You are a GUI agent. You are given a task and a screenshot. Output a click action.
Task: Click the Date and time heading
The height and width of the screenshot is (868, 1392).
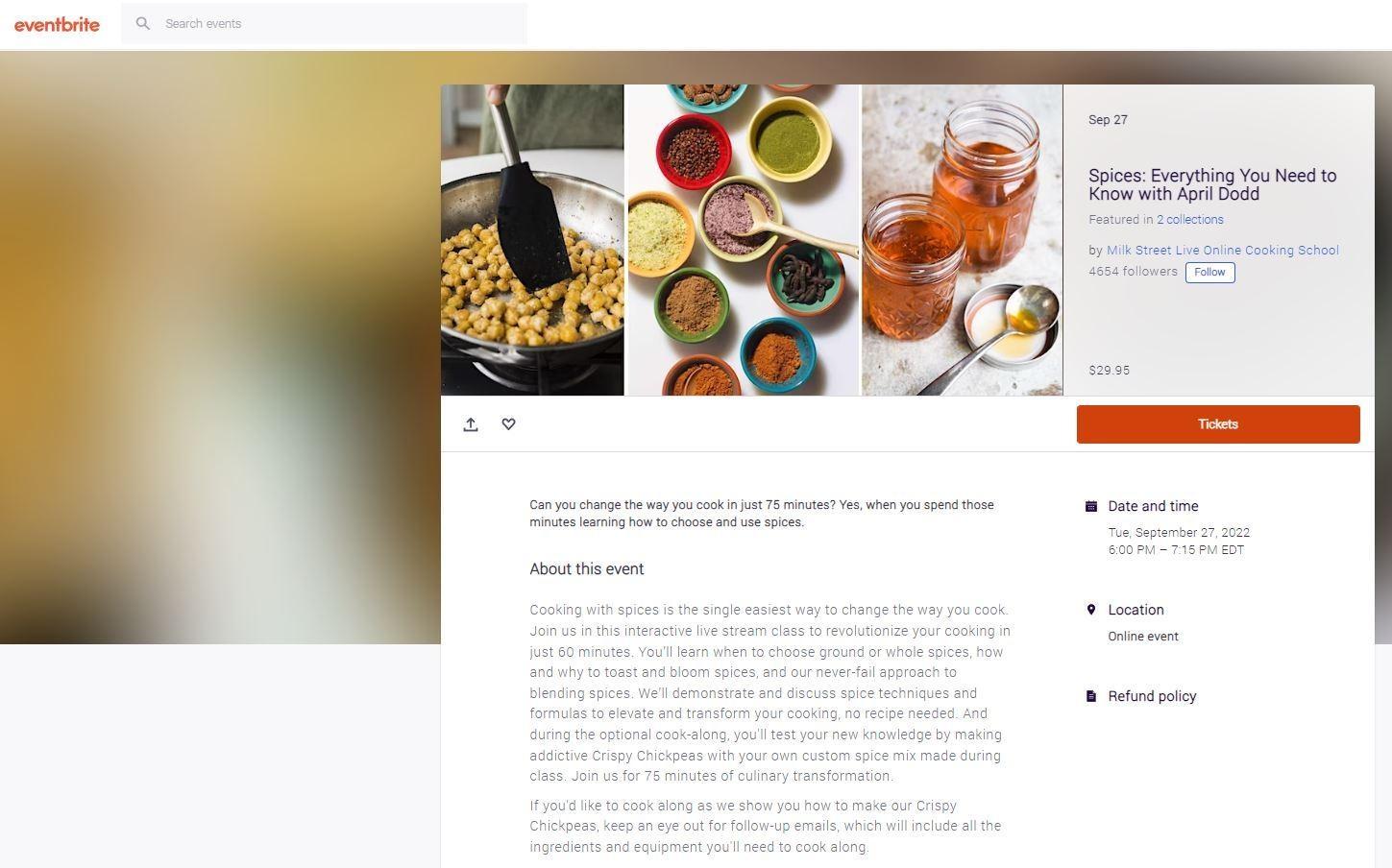1153,506
